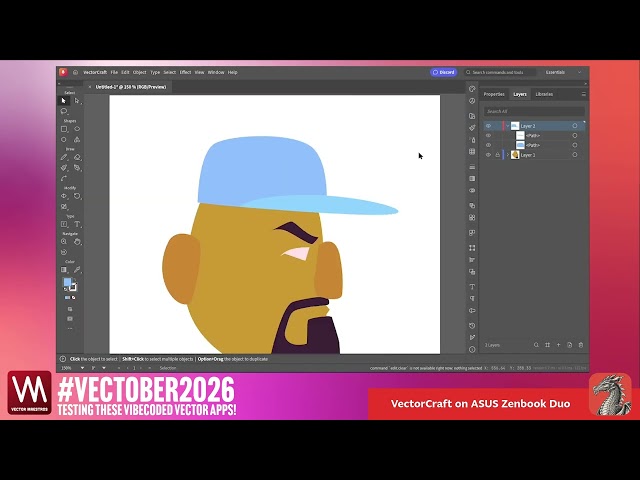Click the Discord button
This screenshot has width=640, height=480.
tap(444, 72)
